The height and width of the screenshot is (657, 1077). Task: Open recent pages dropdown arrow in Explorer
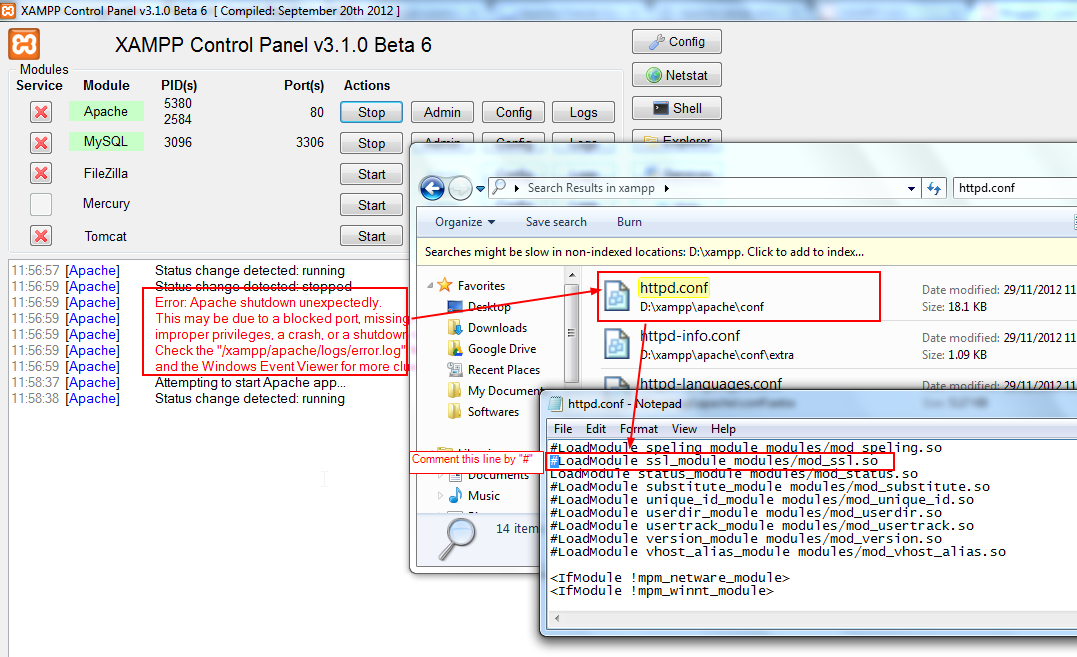coord(480,189)
